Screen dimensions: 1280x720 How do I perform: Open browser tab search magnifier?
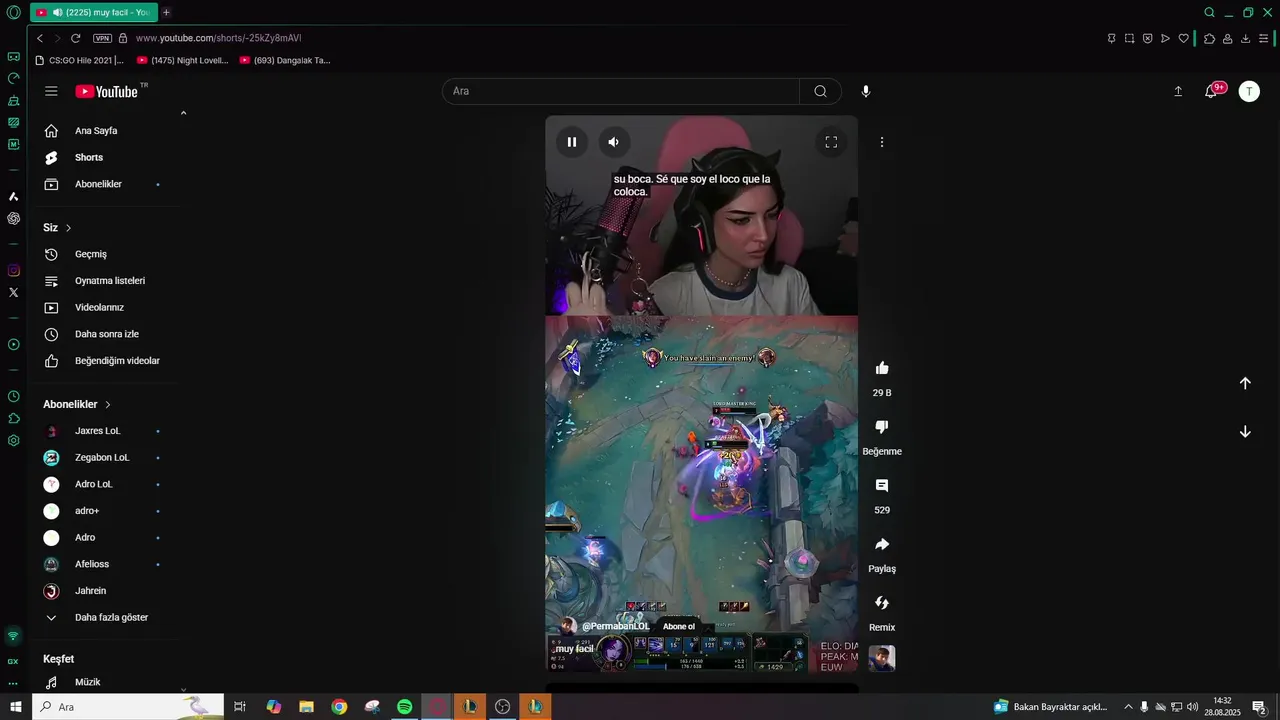point(1209,12)
